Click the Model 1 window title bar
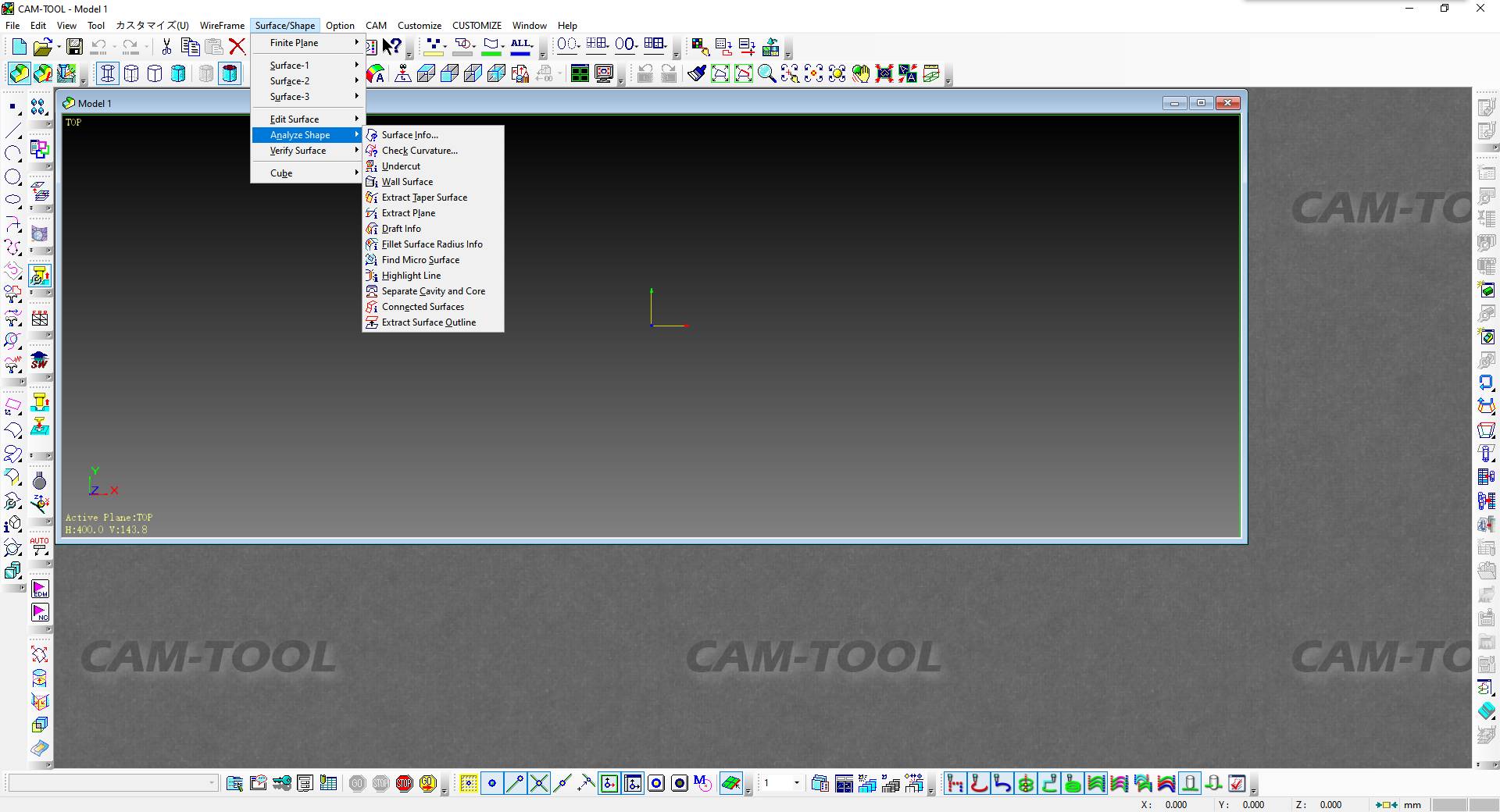The width and height of the screenshot is (1500, 812). tap(609, 103)
